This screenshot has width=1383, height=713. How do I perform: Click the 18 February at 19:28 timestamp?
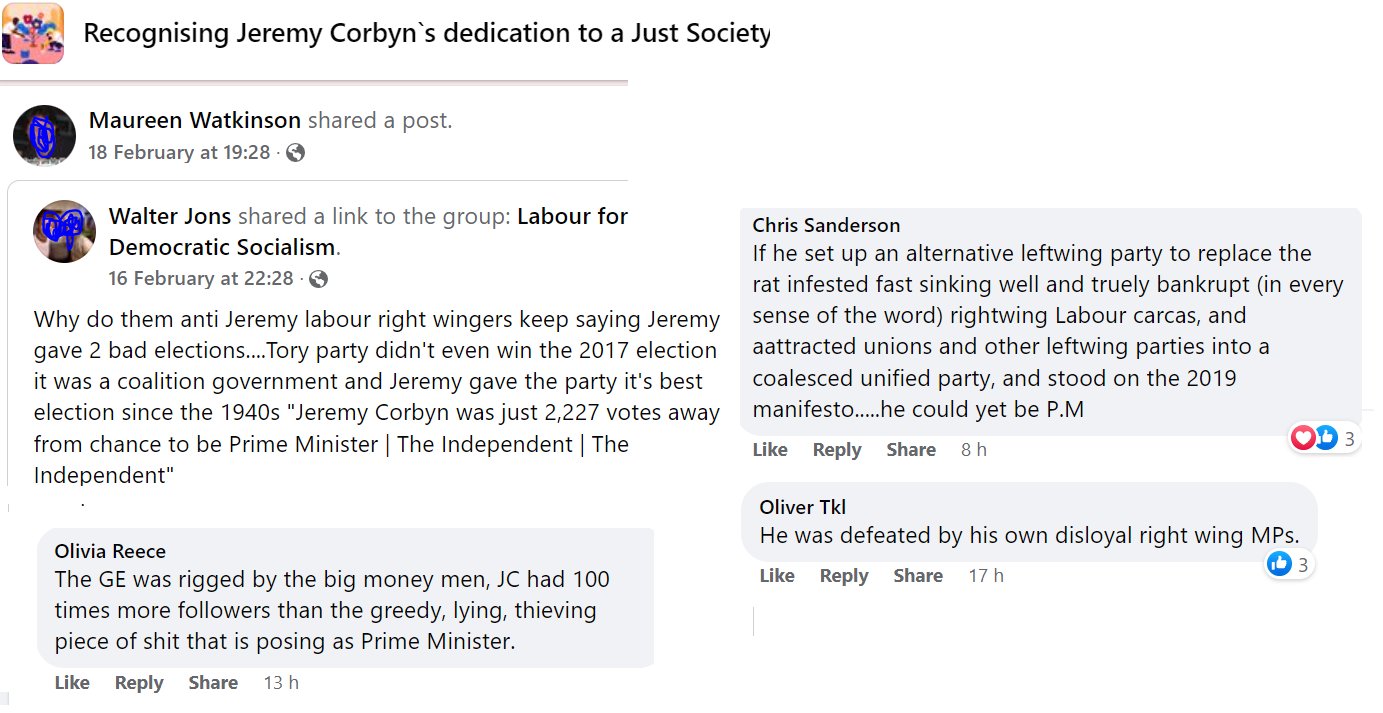tap(179, 153)
